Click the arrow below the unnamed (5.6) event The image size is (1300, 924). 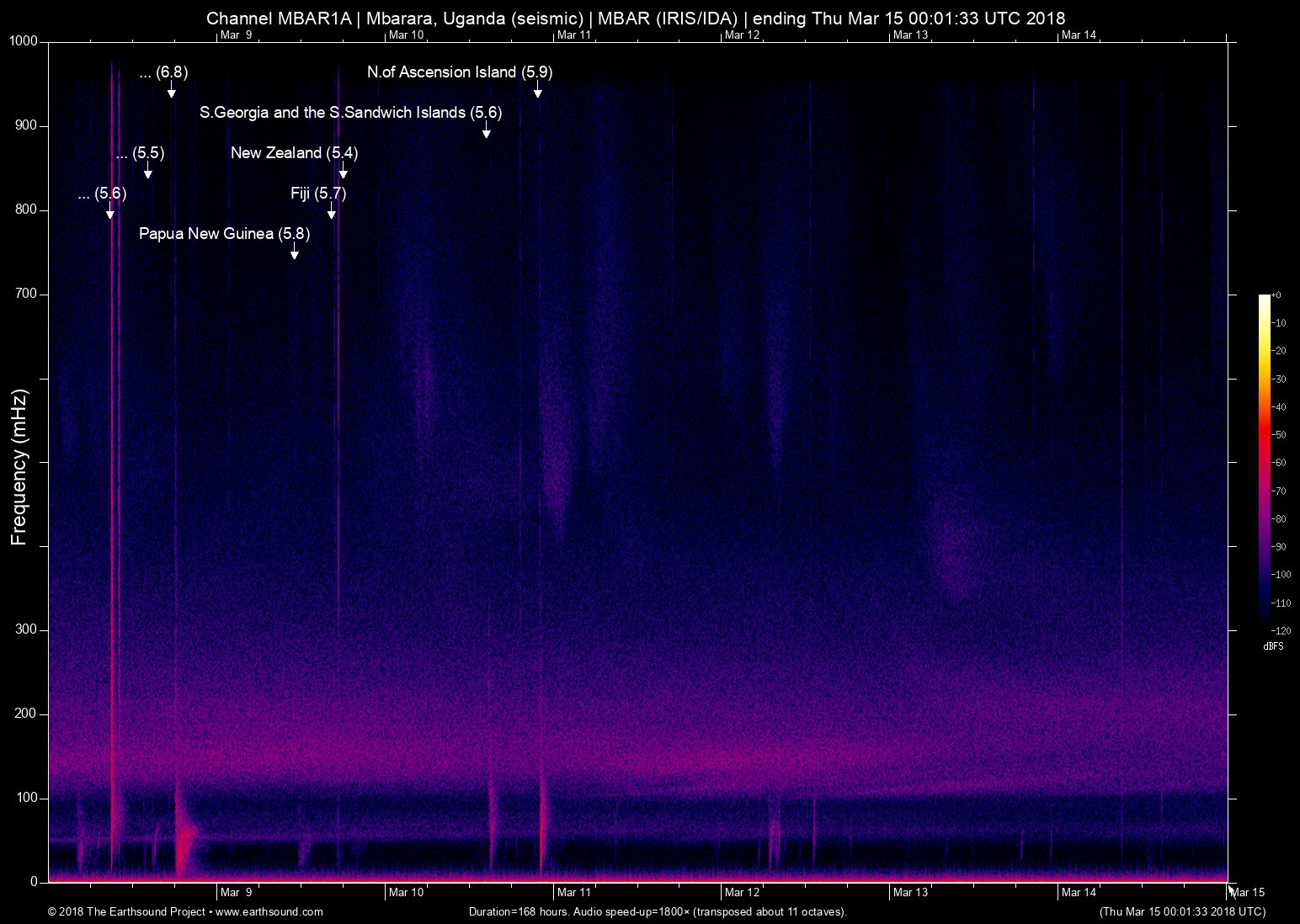[x=110, y=211]
